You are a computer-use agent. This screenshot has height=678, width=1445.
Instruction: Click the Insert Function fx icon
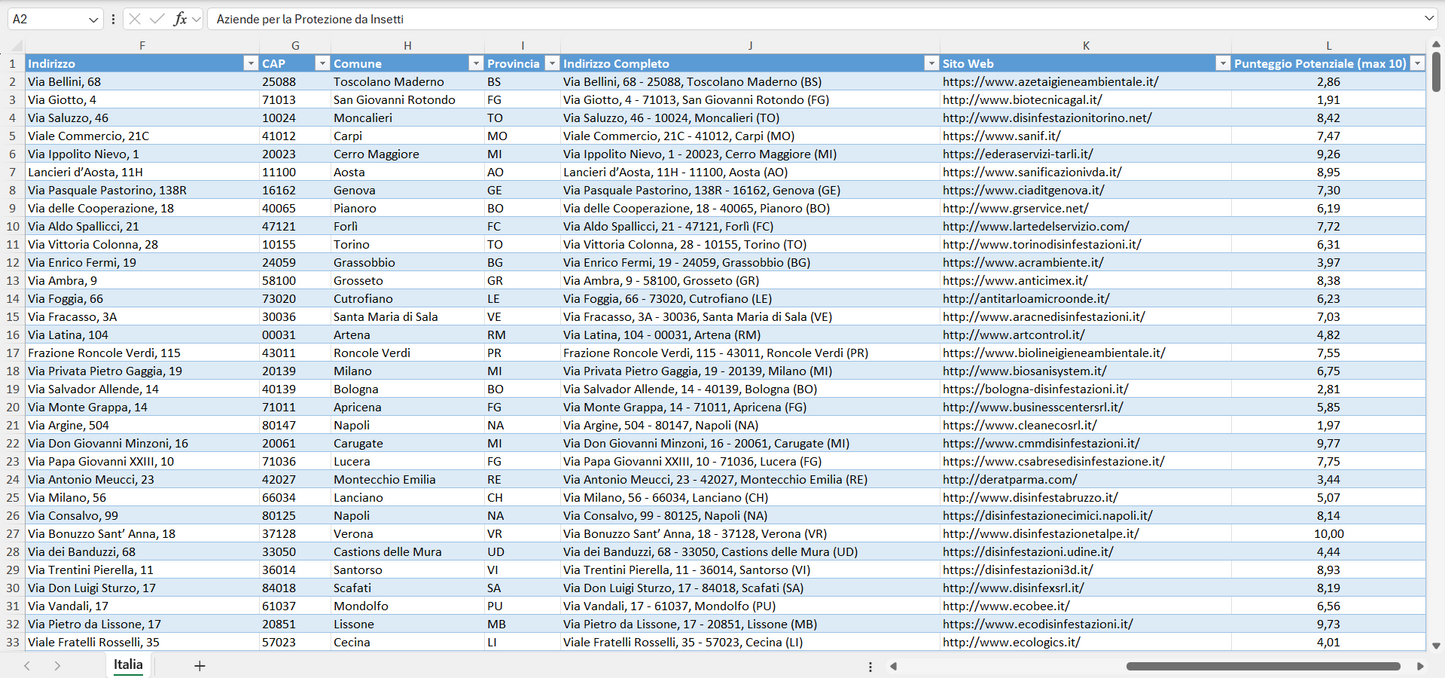pyautogui.click(x=180, y=19)
